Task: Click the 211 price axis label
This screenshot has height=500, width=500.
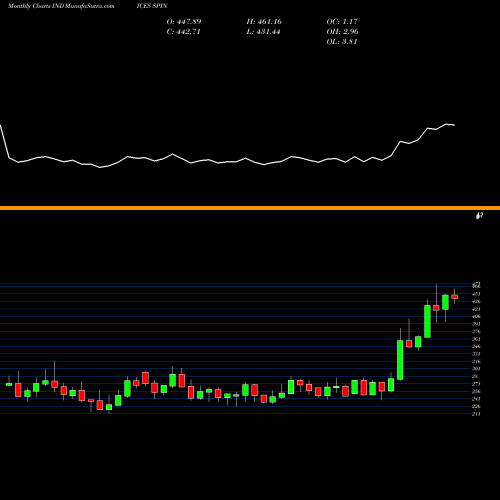Action: pyautogui.click(x=477, y=414)
